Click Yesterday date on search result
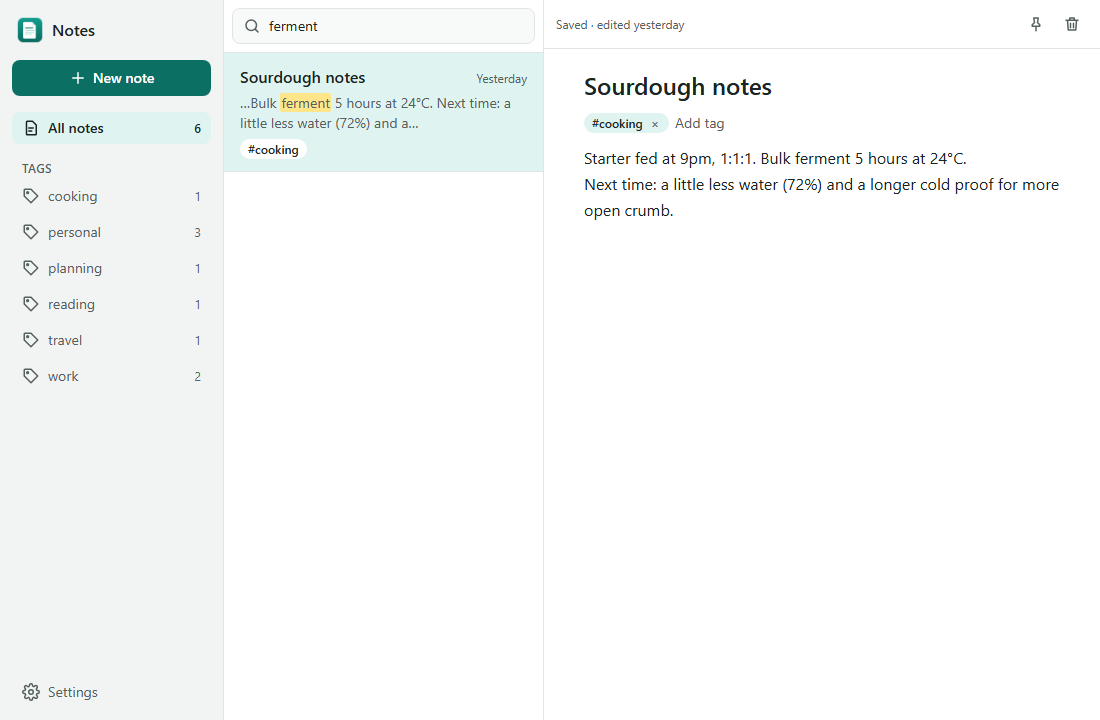1100x720 pixels. coord(502,79)
